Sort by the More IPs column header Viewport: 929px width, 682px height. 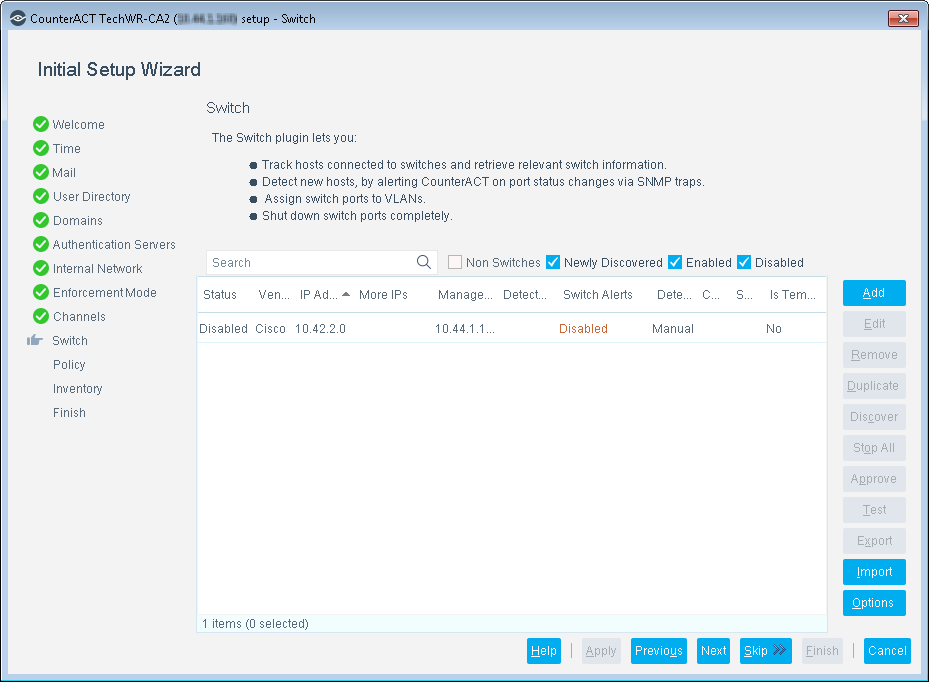(x=383, y=294)
